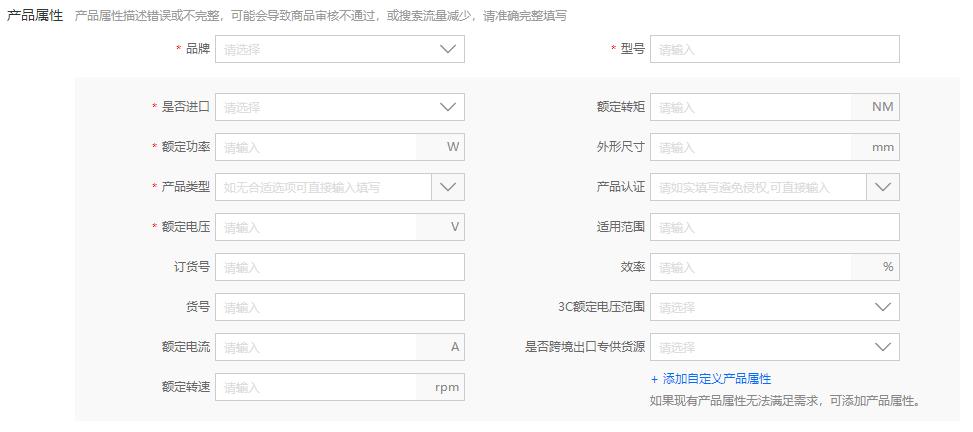The width and height of the screenshot is (973, 432).
Task: Expand the 产品类型 chevron arrow
Action: click(448, 187)
